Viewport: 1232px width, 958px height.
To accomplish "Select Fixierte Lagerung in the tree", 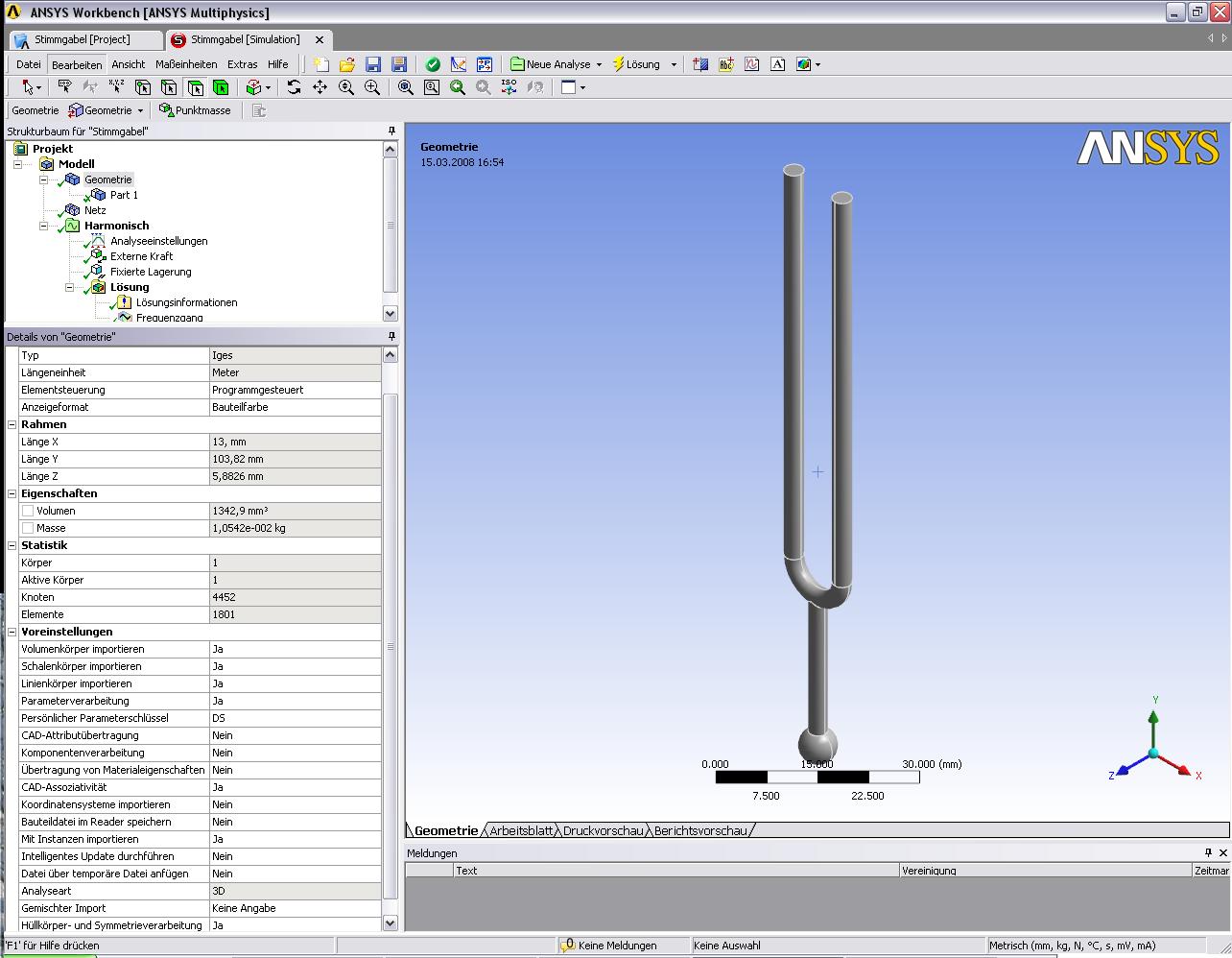I will [x=151, y=272].
